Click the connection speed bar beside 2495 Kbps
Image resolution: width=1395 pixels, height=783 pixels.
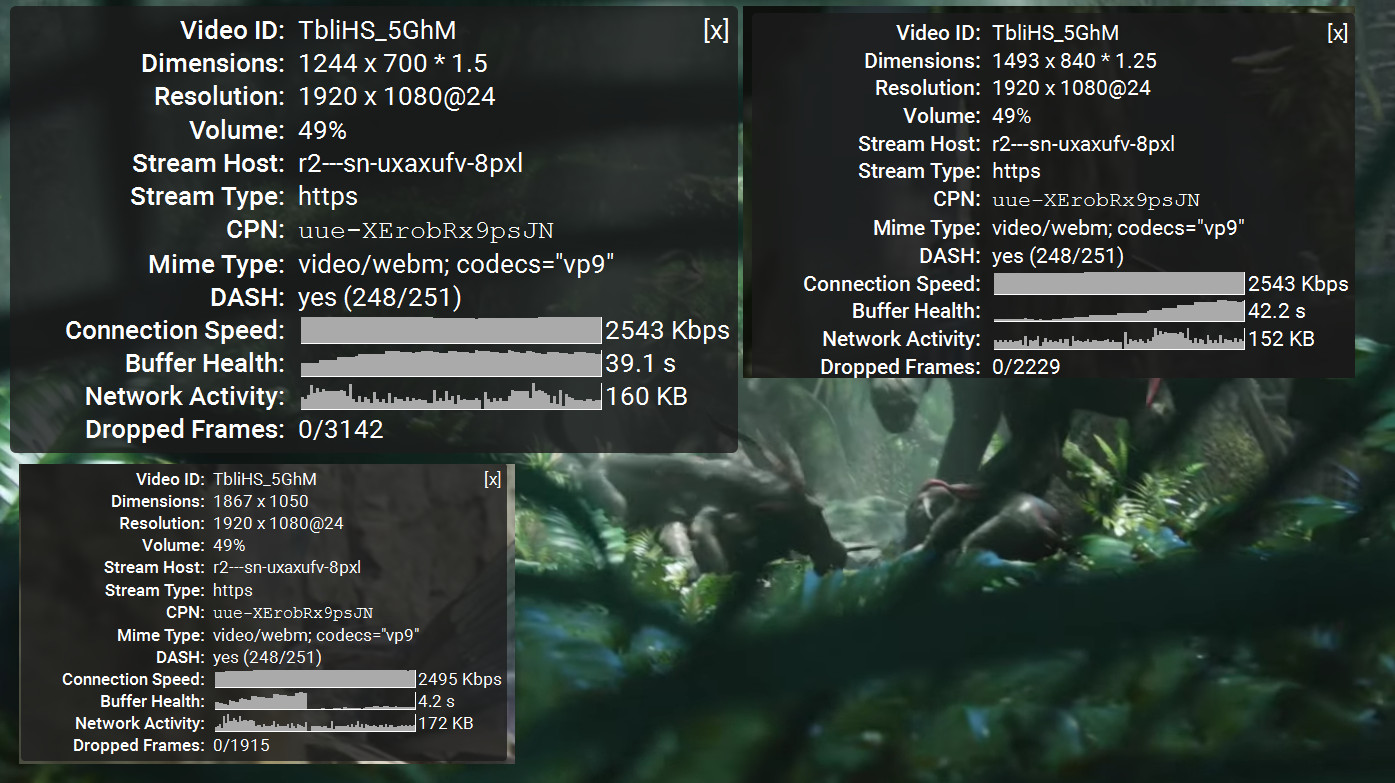[315, 679]
